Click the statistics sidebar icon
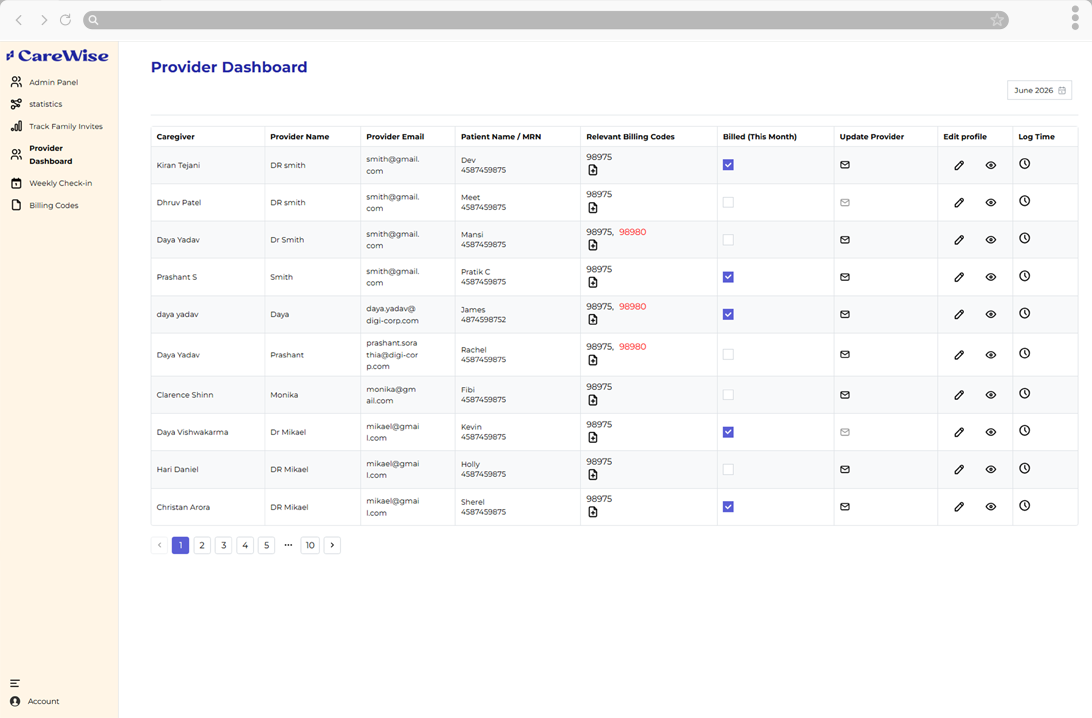1092x718 pixels. (x=16, y=104)
